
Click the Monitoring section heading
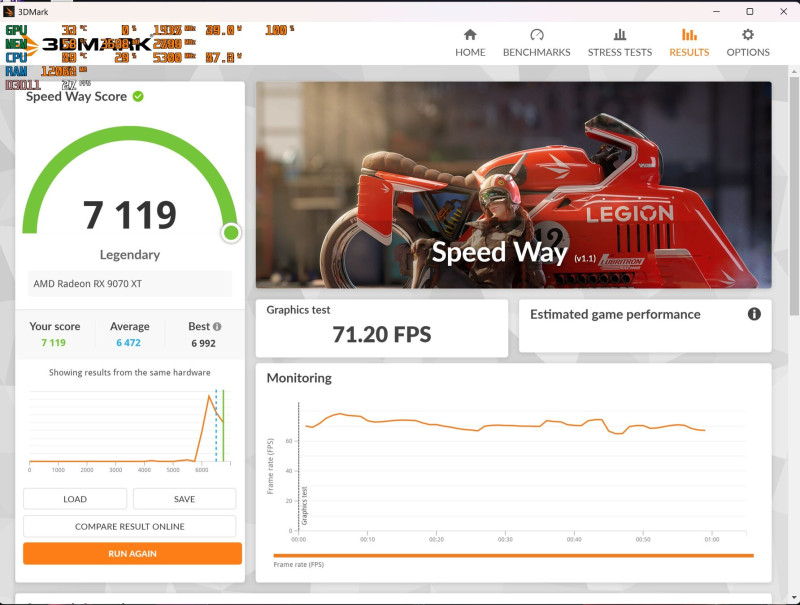(299, 378)
